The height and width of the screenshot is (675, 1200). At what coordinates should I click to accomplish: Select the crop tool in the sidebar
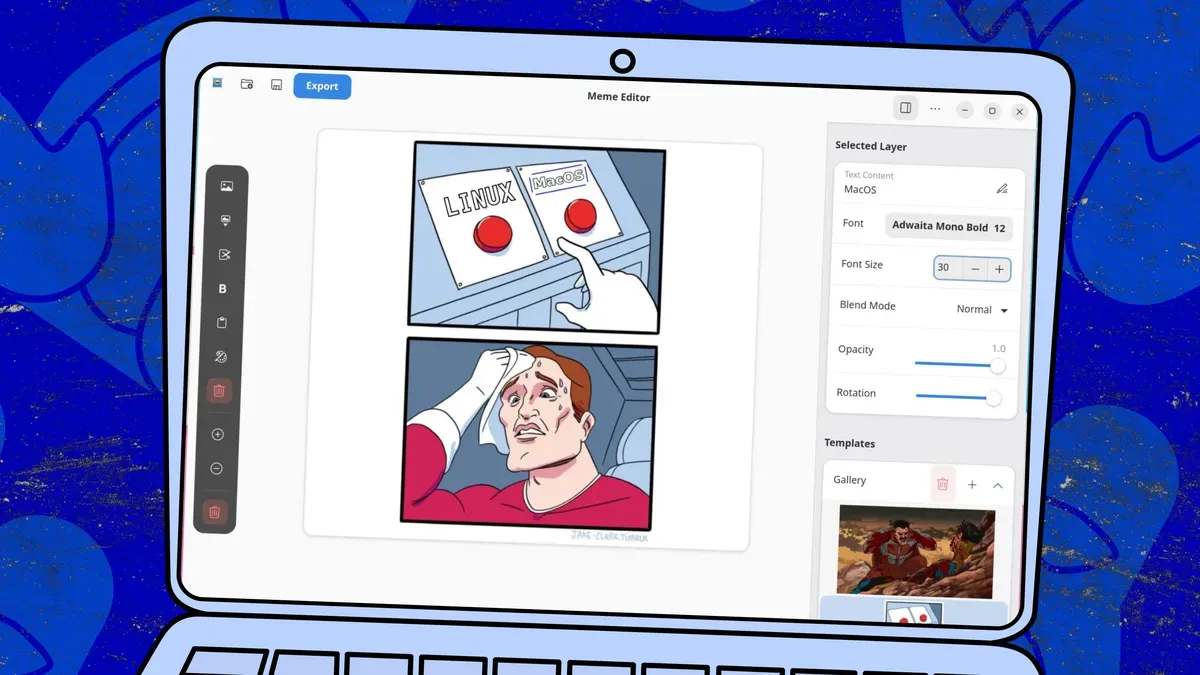coord(225,254)
